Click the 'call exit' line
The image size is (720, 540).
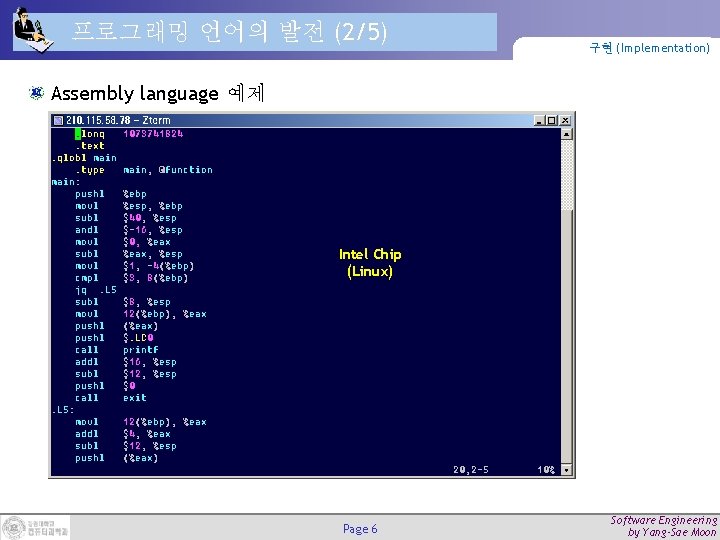tap(111, 398)
